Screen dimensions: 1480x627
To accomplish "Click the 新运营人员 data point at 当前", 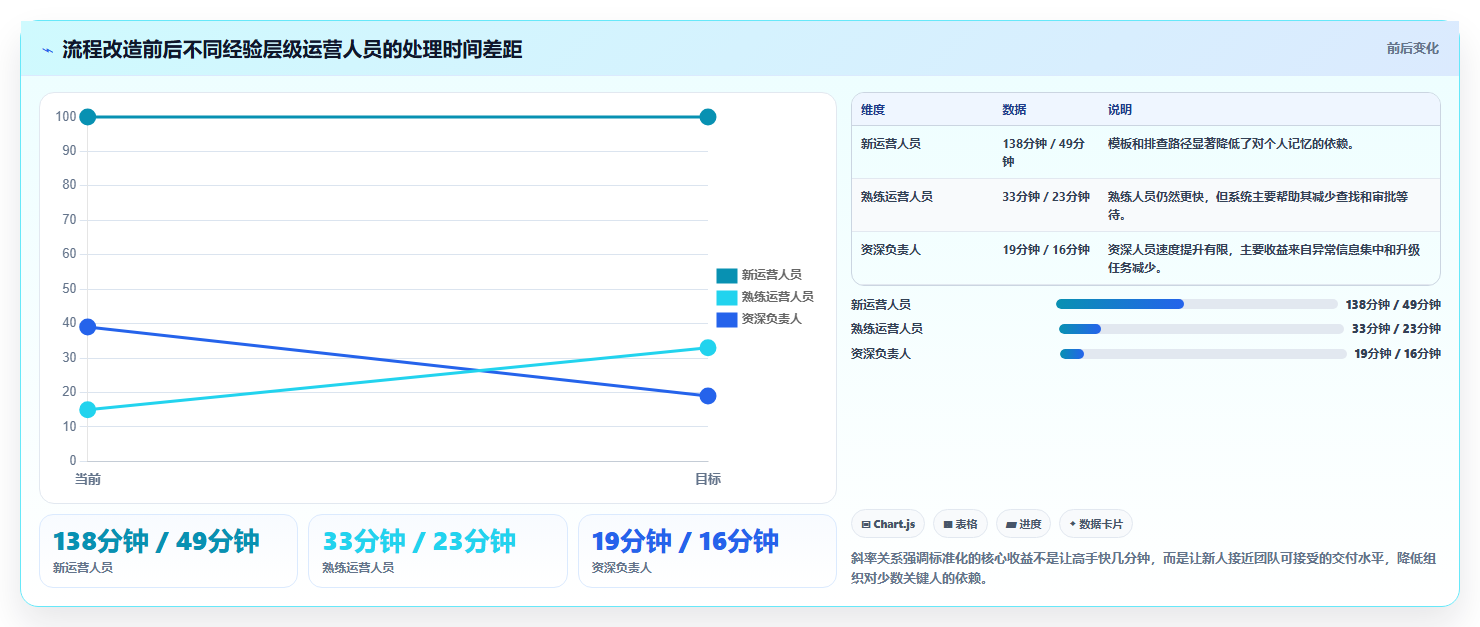I will pyautogui.click(x=88, y=117).
